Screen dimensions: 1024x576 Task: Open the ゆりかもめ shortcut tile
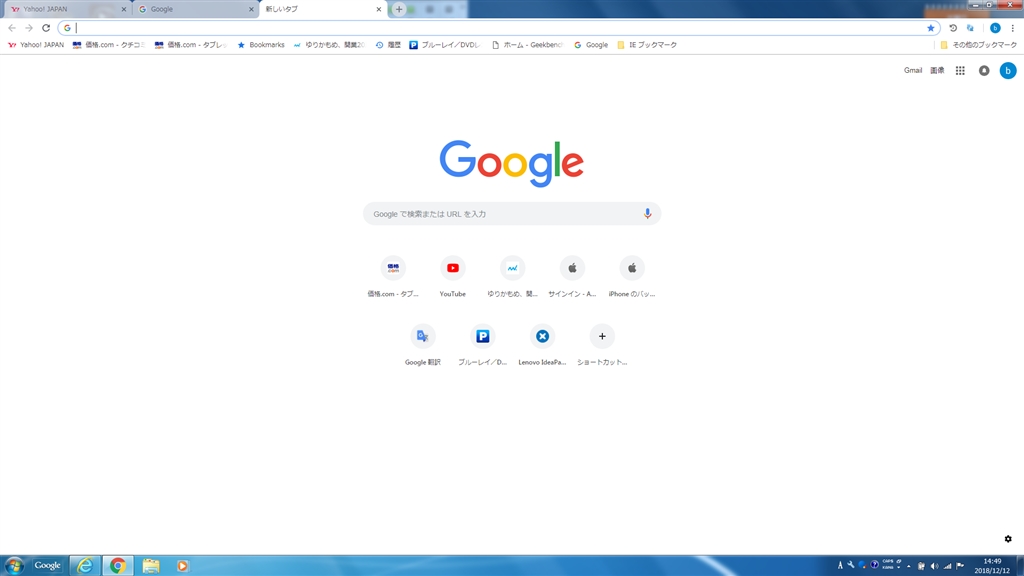(x=513, y=276)
